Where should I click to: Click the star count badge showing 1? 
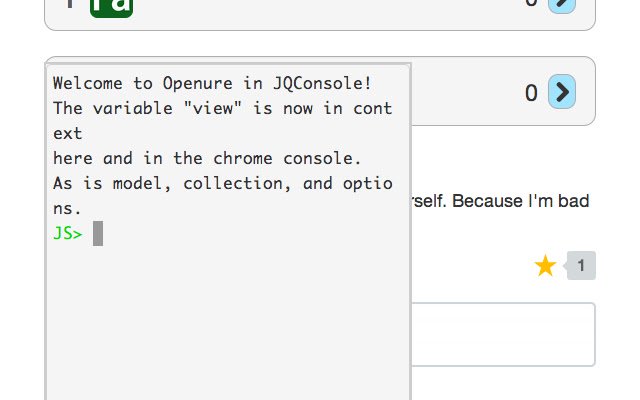point(580,266)
